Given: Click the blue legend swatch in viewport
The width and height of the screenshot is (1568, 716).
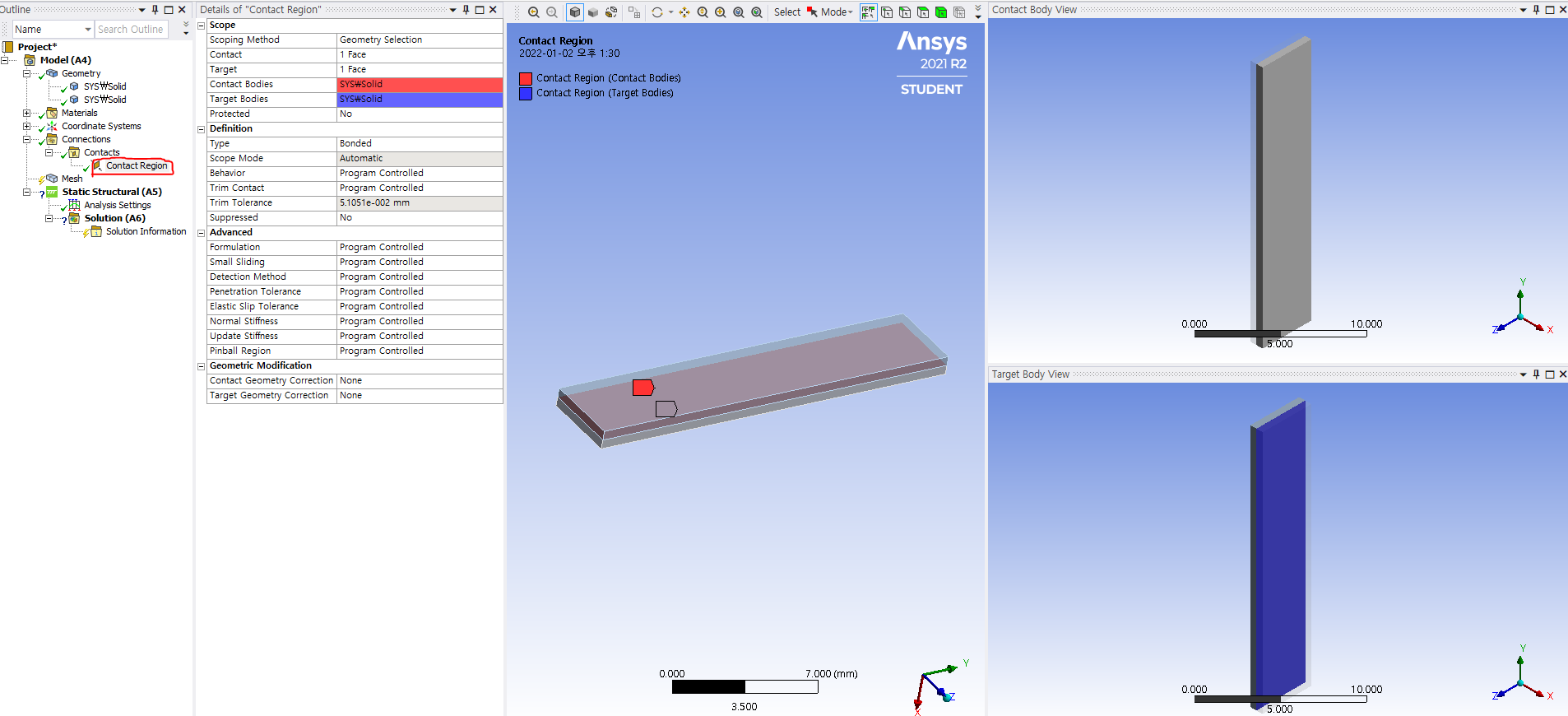Looking at the screenshot, I should coord(526,94).
